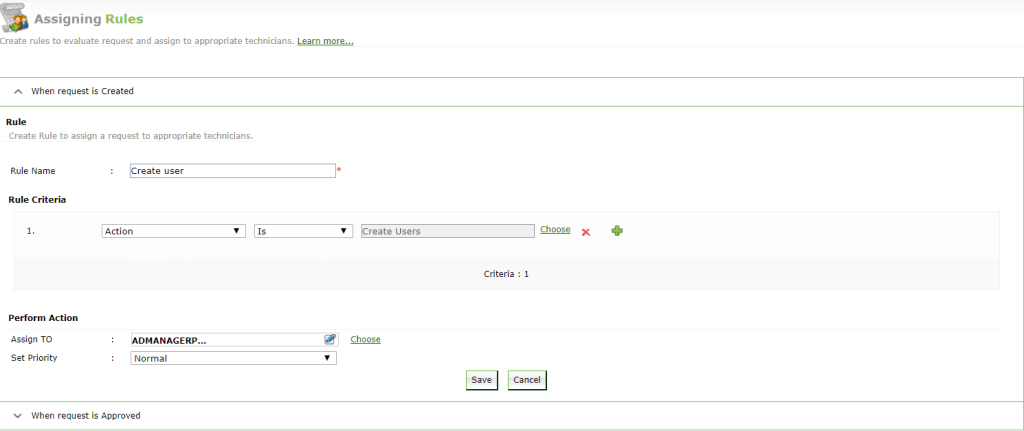Click the 'When request is Approved' heading
The width and height of the screenshot is (1024, 431).
pyautogui.click(x=86, y=415)
